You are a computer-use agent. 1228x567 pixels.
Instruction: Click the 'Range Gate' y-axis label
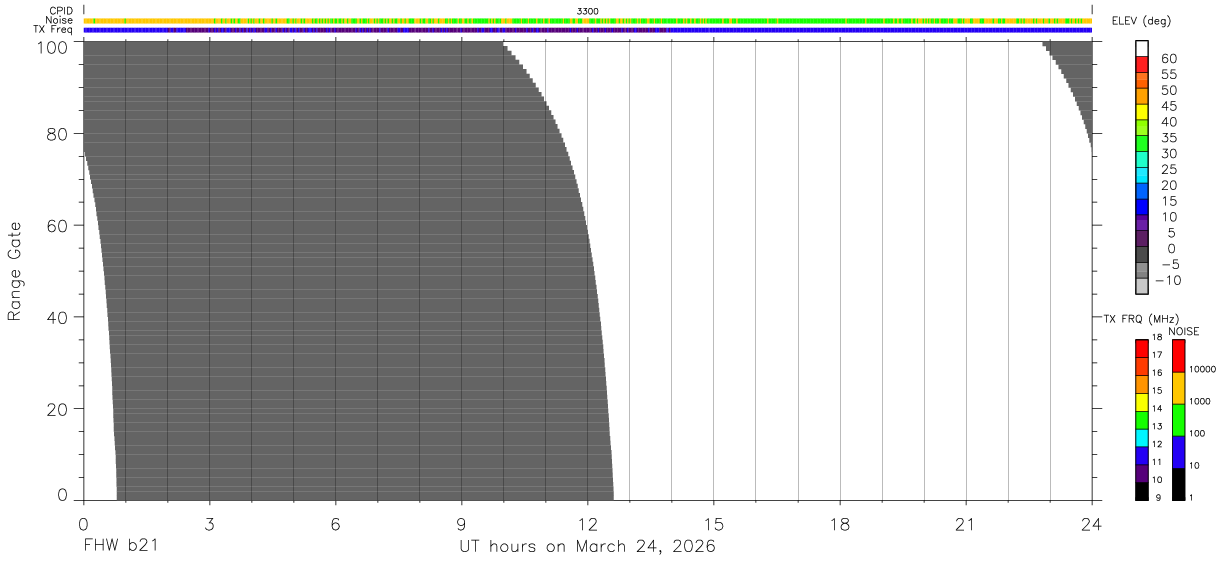click(15, 272)
